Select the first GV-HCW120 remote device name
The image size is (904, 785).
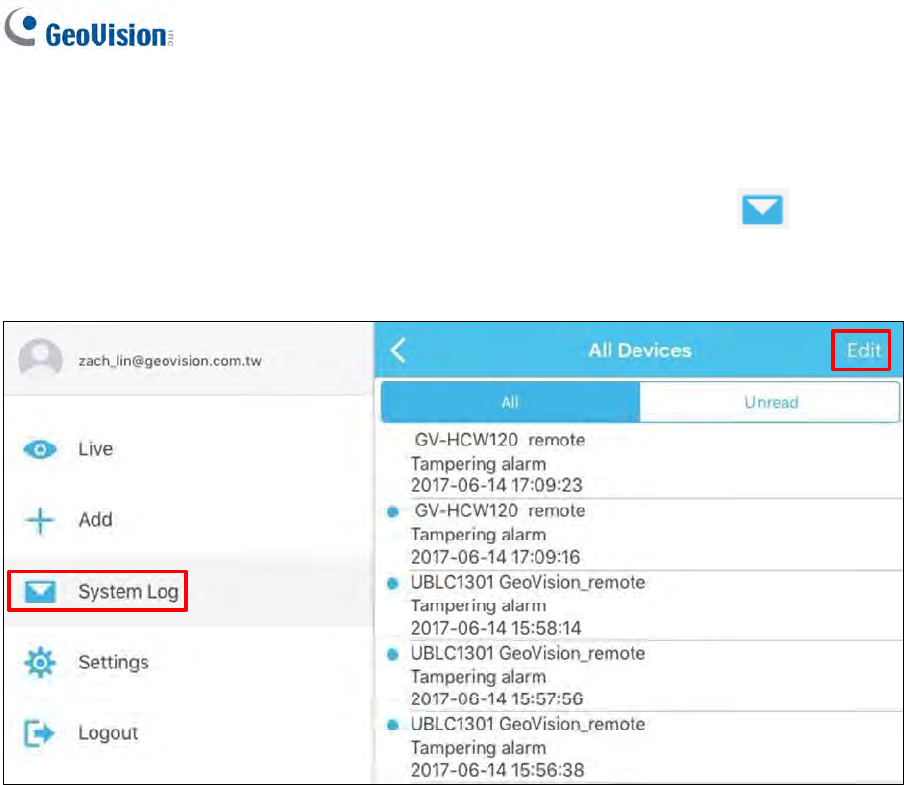(499, 440)
